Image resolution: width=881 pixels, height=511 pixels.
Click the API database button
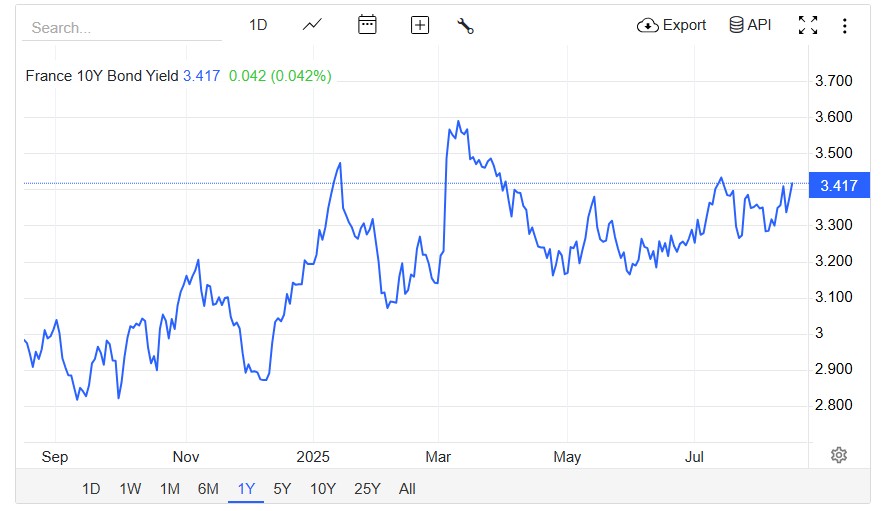tap(750, 25)
